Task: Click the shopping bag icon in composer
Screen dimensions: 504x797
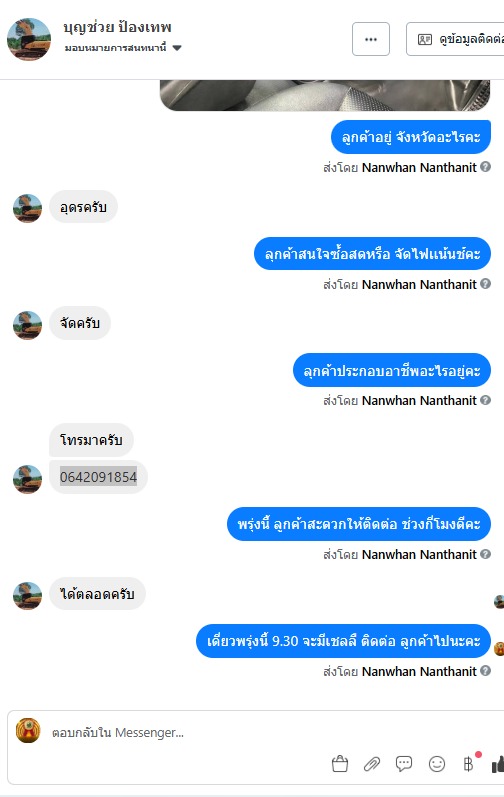Action: tap(339, 763)
